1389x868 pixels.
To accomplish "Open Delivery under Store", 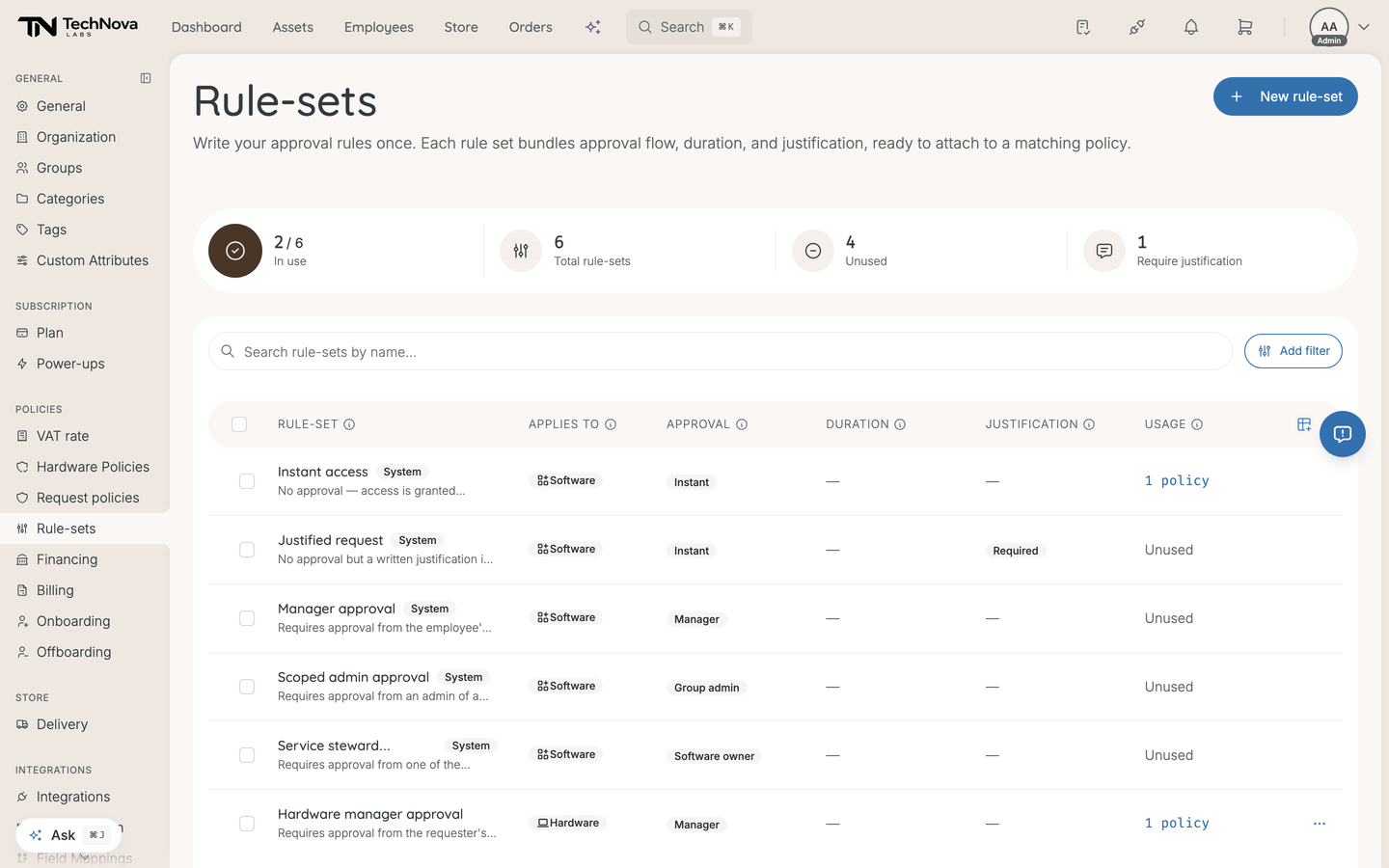I will [85, 724].
